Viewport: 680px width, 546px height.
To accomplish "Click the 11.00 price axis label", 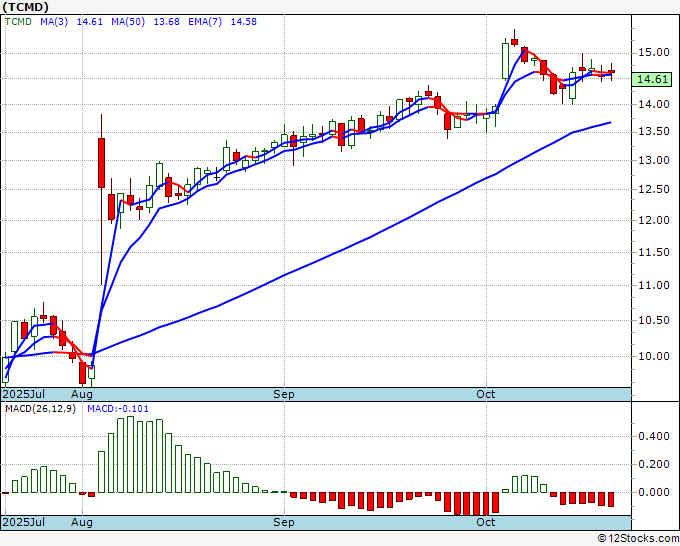I will coord(654,285).
